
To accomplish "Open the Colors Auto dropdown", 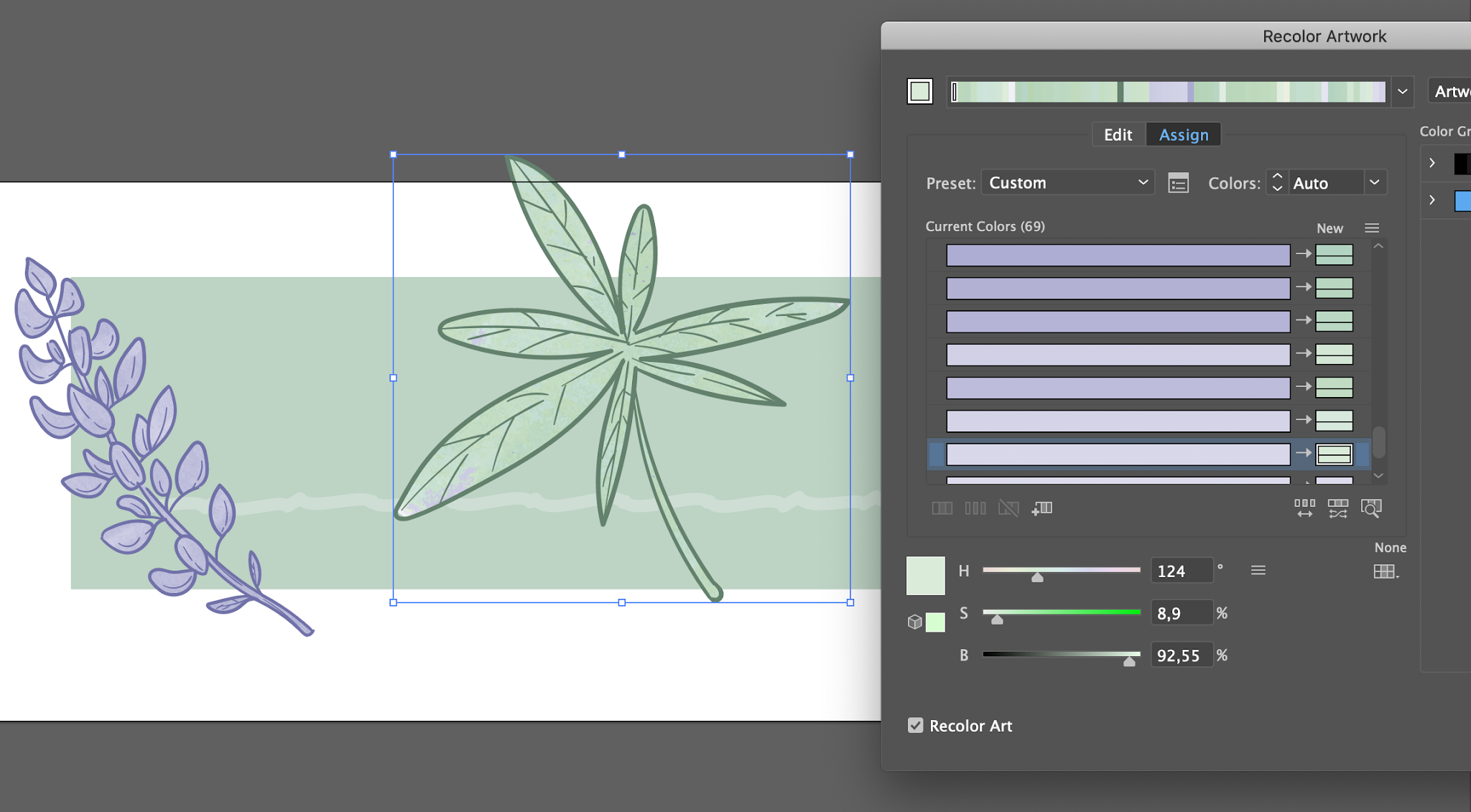I will click(x=1374, y=182).
